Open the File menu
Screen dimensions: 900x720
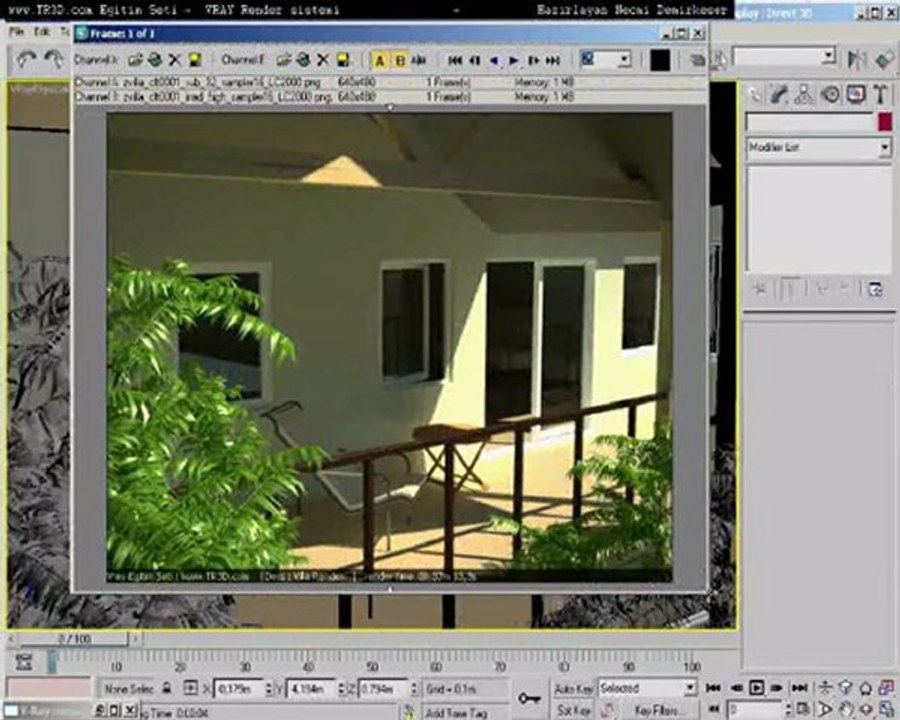(17, 32)
